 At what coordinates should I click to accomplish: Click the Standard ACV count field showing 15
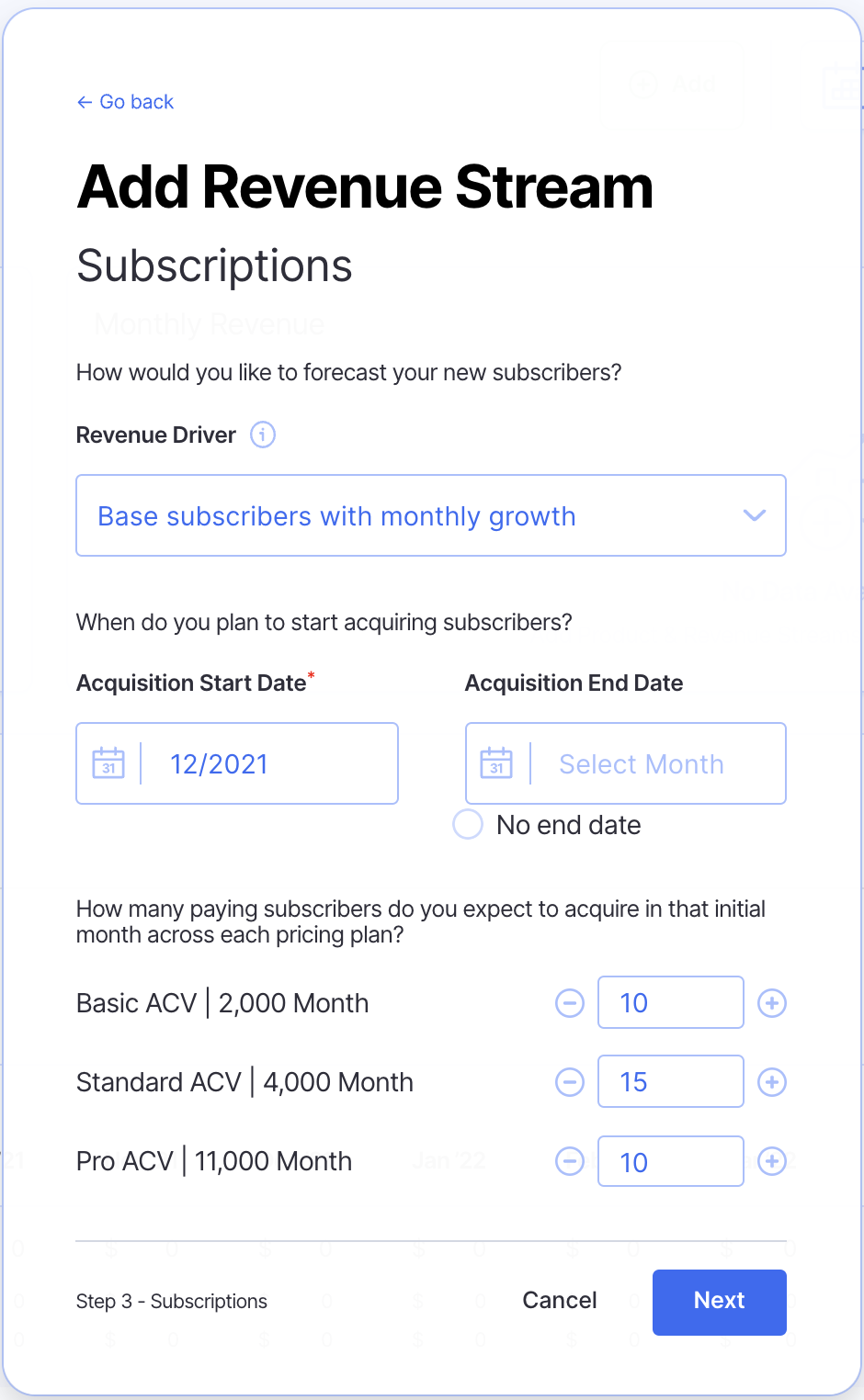670,1082
